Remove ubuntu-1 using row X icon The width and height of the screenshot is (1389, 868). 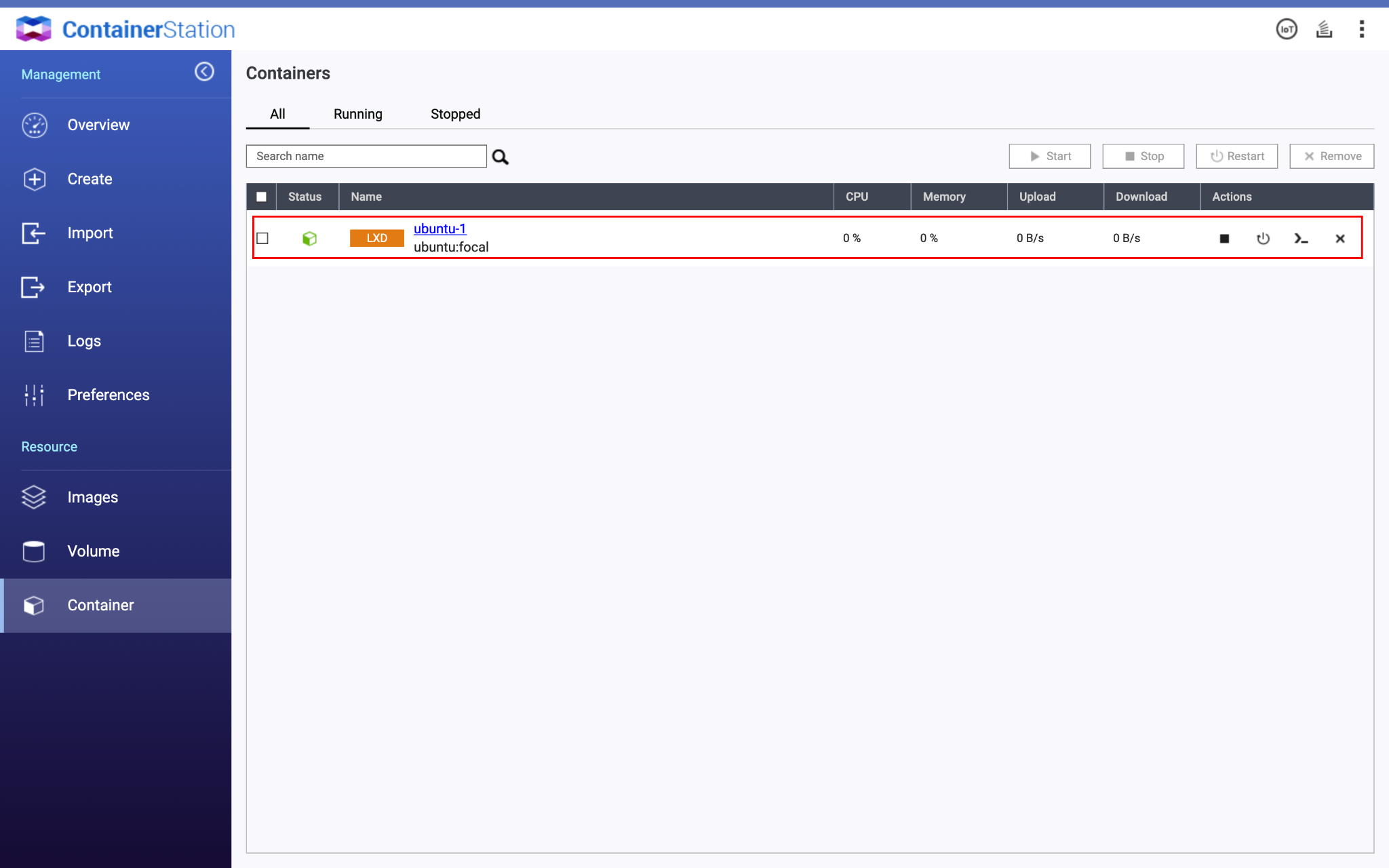(1339, 239)
